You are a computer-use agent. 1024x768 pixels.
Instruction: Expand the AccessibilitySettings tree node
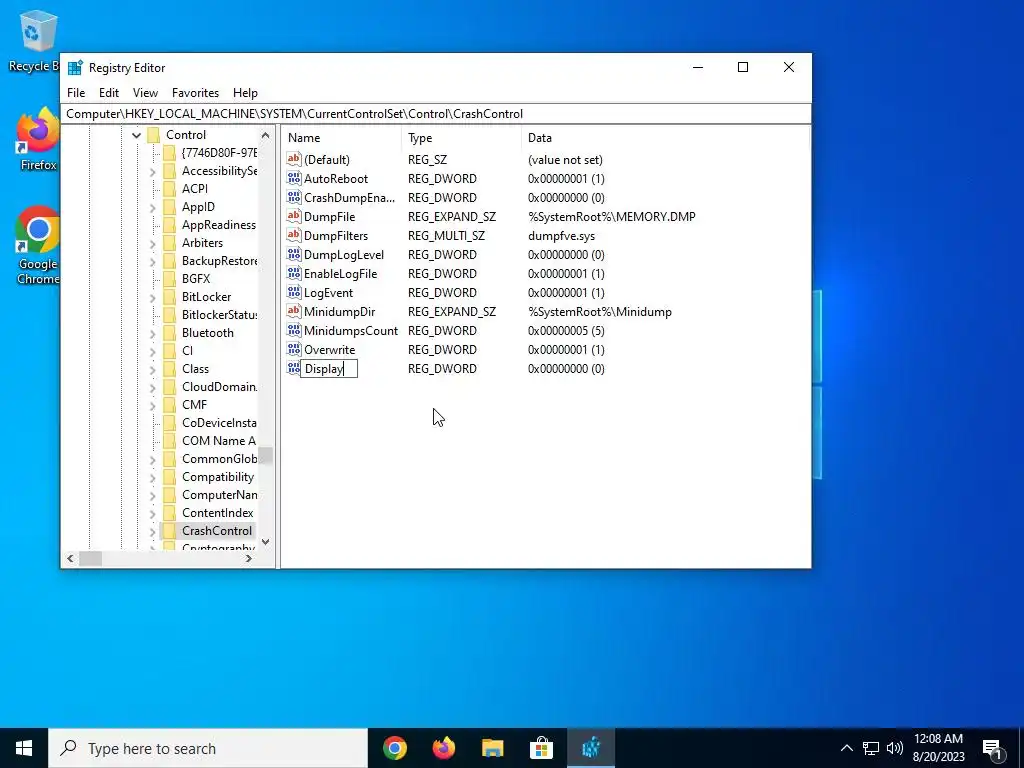(152, 171)
